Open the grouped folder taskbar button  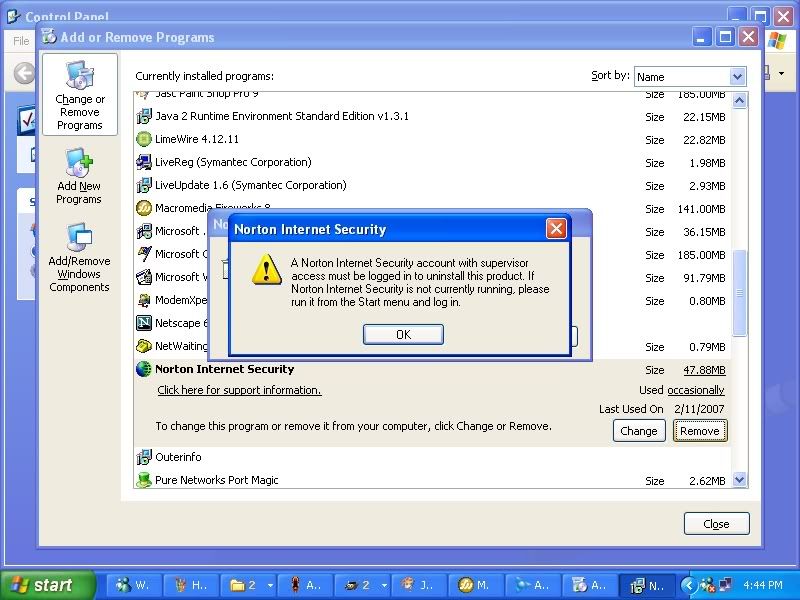click(x=249, y=585)
